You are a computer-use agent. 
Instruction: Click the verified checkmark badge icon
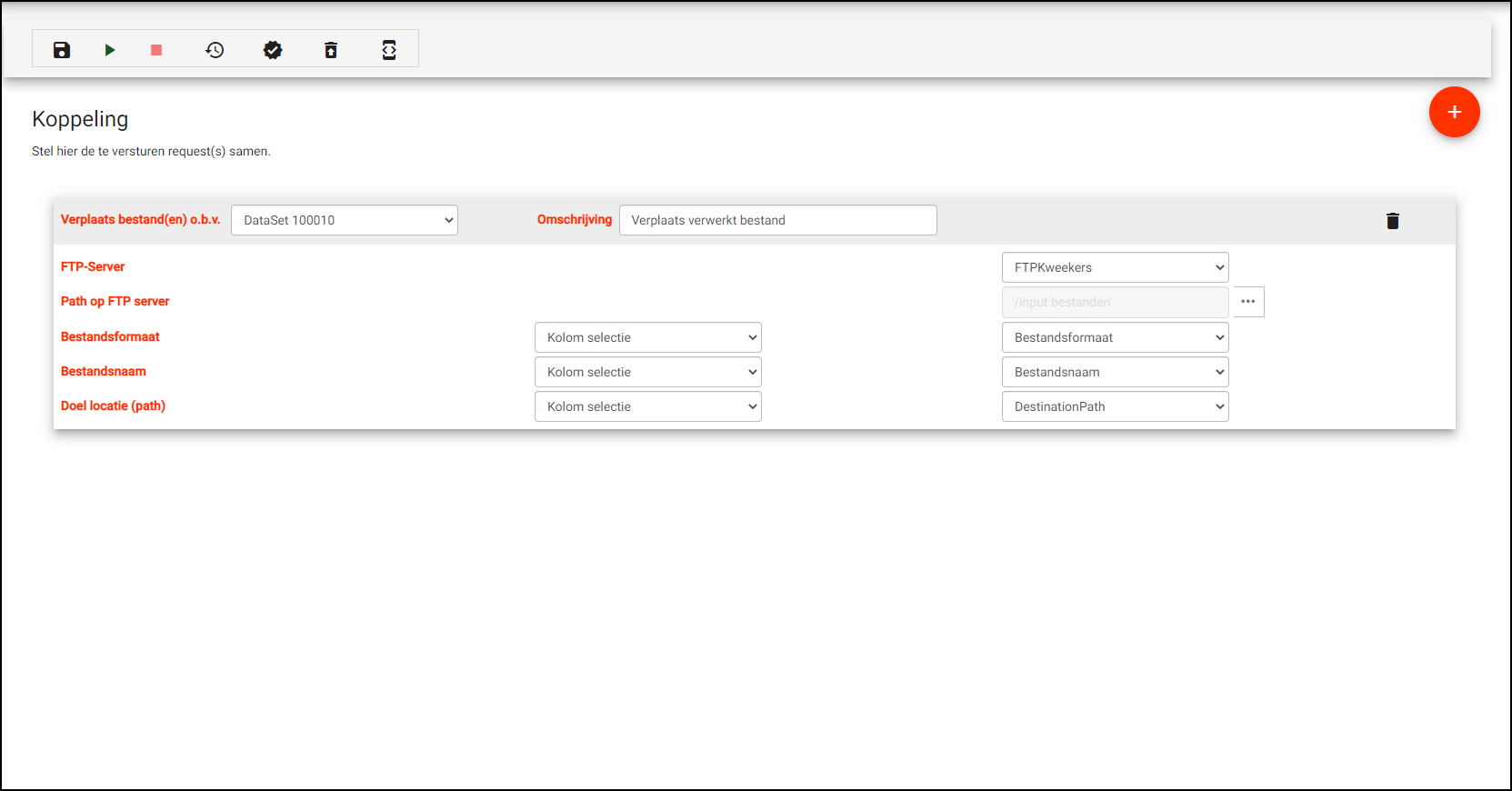[x=273, y=50]
